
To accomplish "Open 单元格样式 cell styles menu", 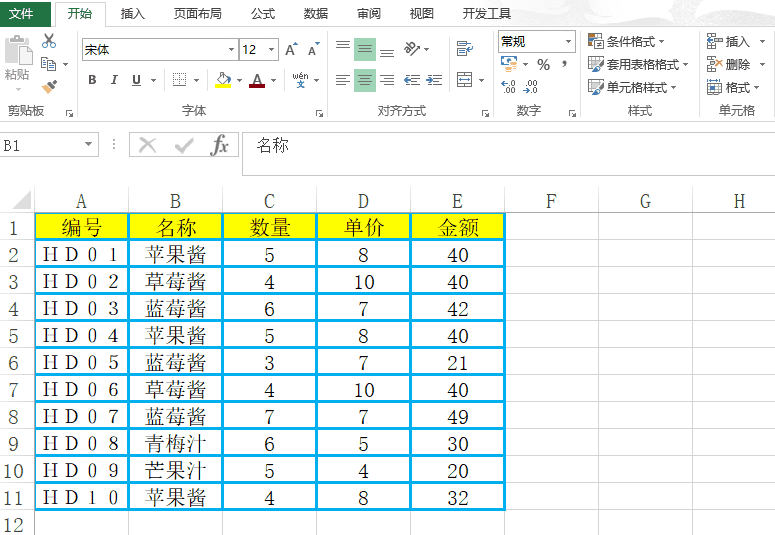I will (x=632, y=88).
